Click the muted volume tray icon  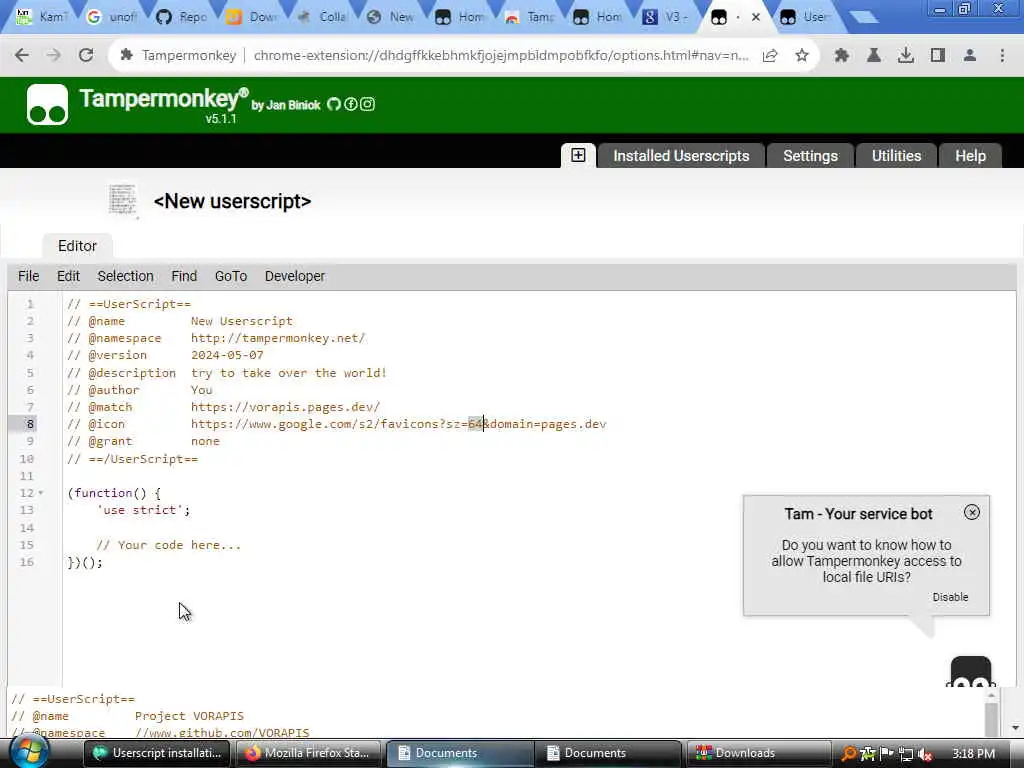(925, 754)
